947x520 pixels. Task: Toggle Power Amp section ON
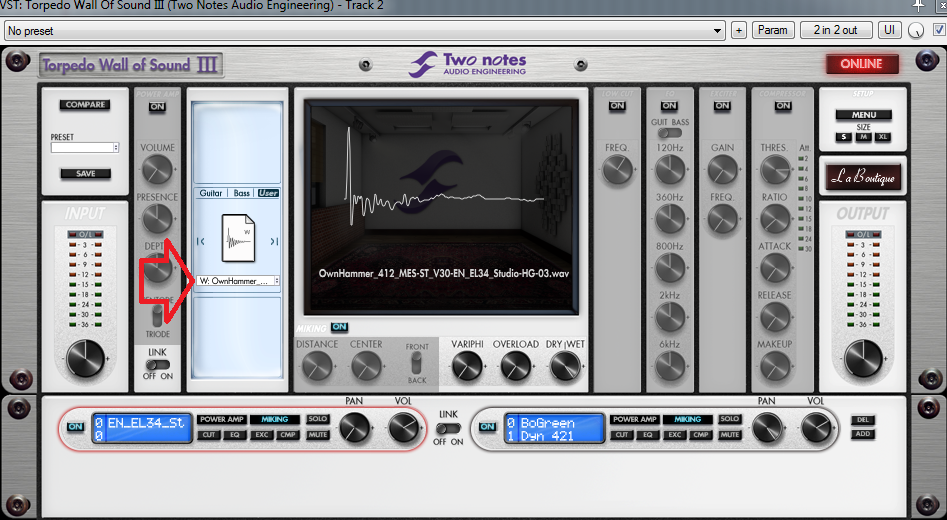[157, 107]
